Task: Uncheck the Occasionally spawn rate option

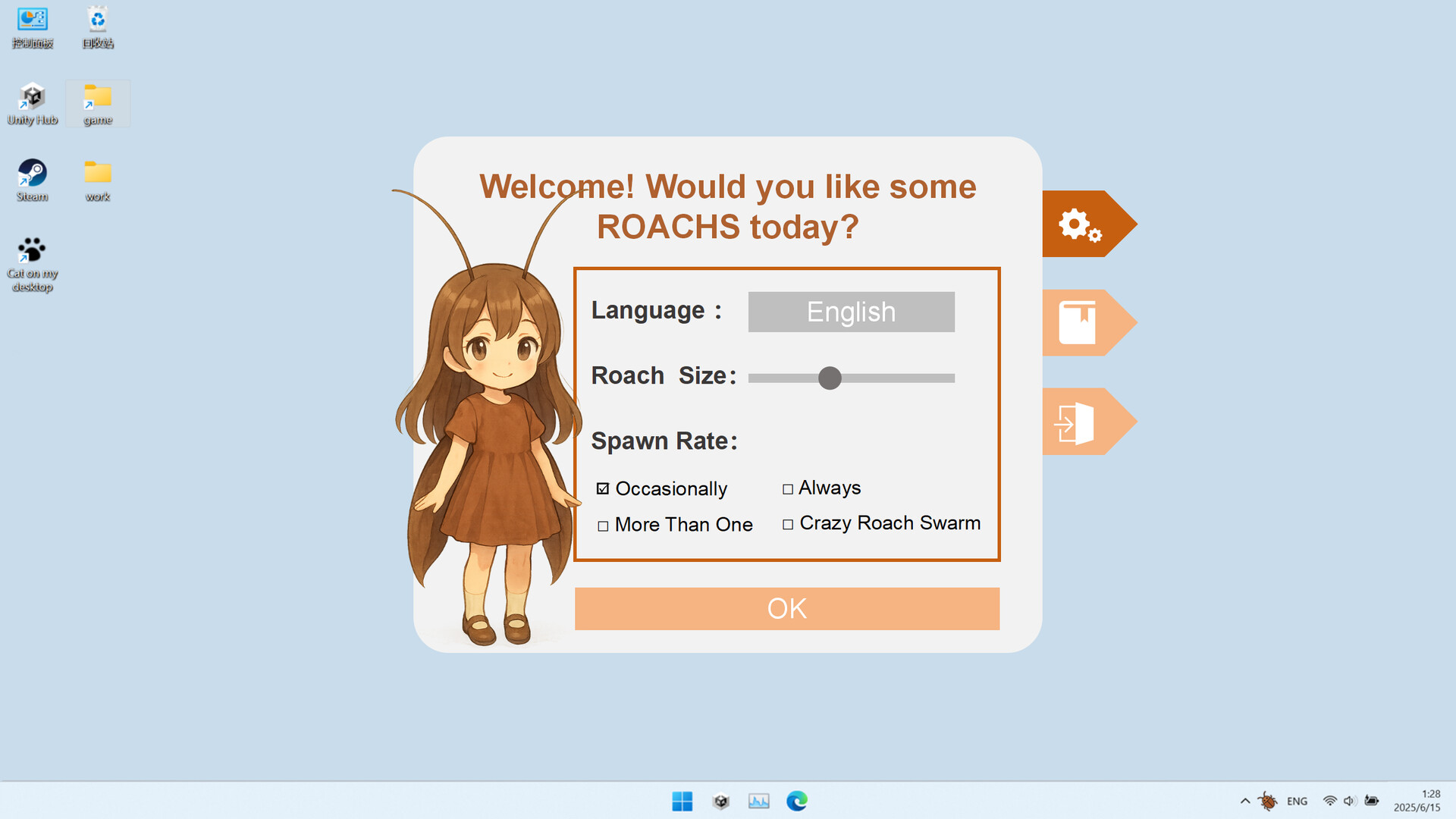Action: 603,488
